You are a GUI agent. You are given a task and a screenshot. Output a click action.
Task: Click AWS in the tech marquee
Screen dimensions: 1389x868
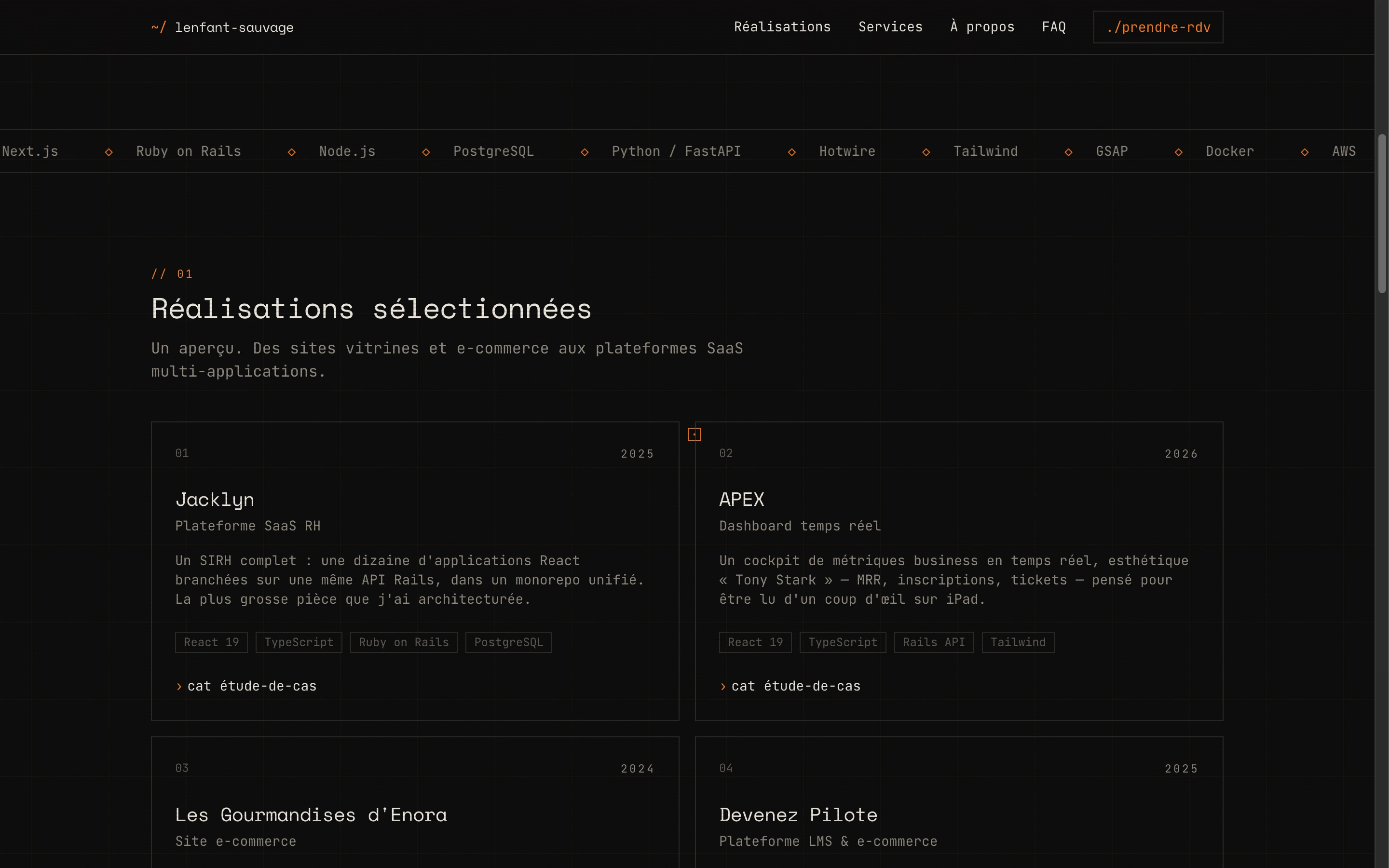pyautogui.click(x=1344, y=151)
